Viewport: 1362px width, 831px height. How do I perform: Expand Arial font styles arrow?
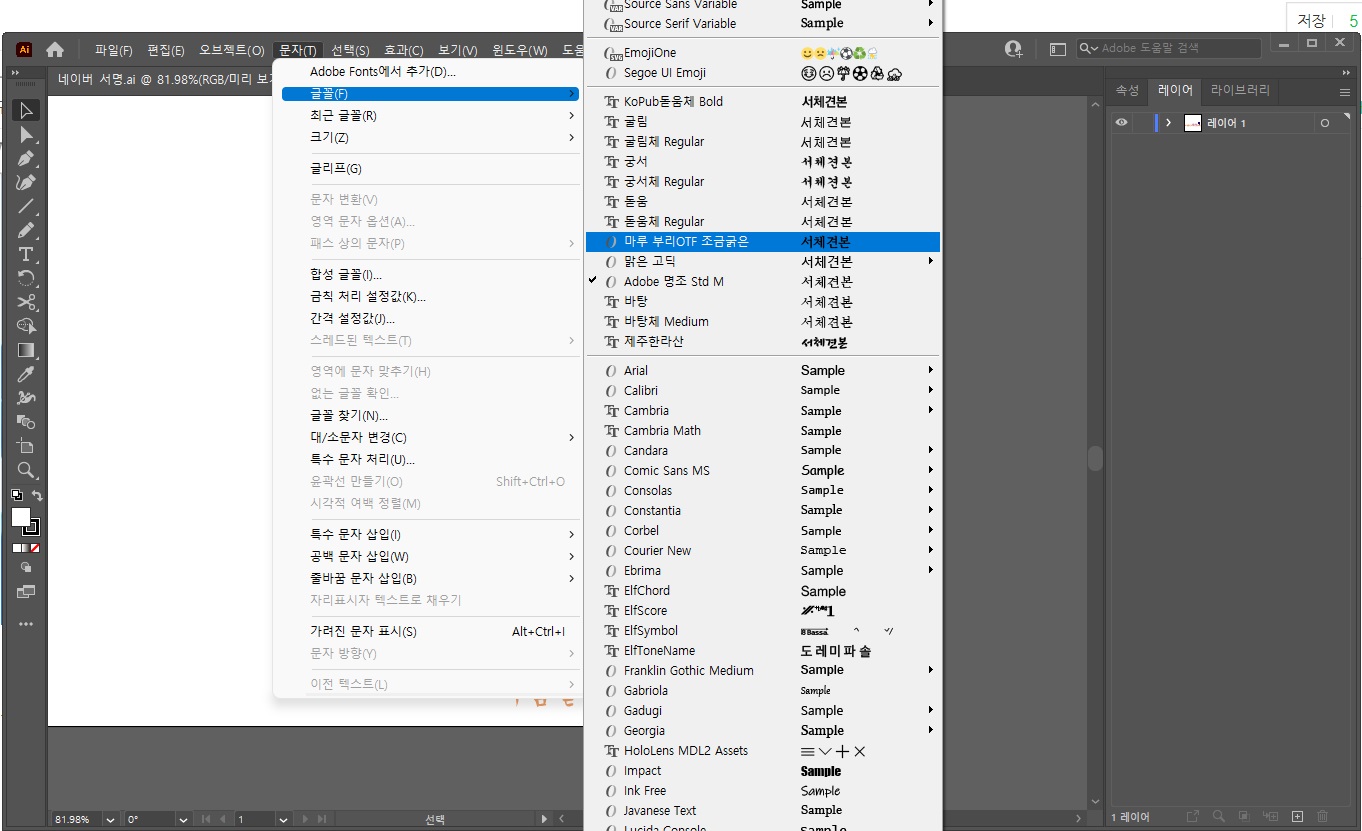(931, 370)
